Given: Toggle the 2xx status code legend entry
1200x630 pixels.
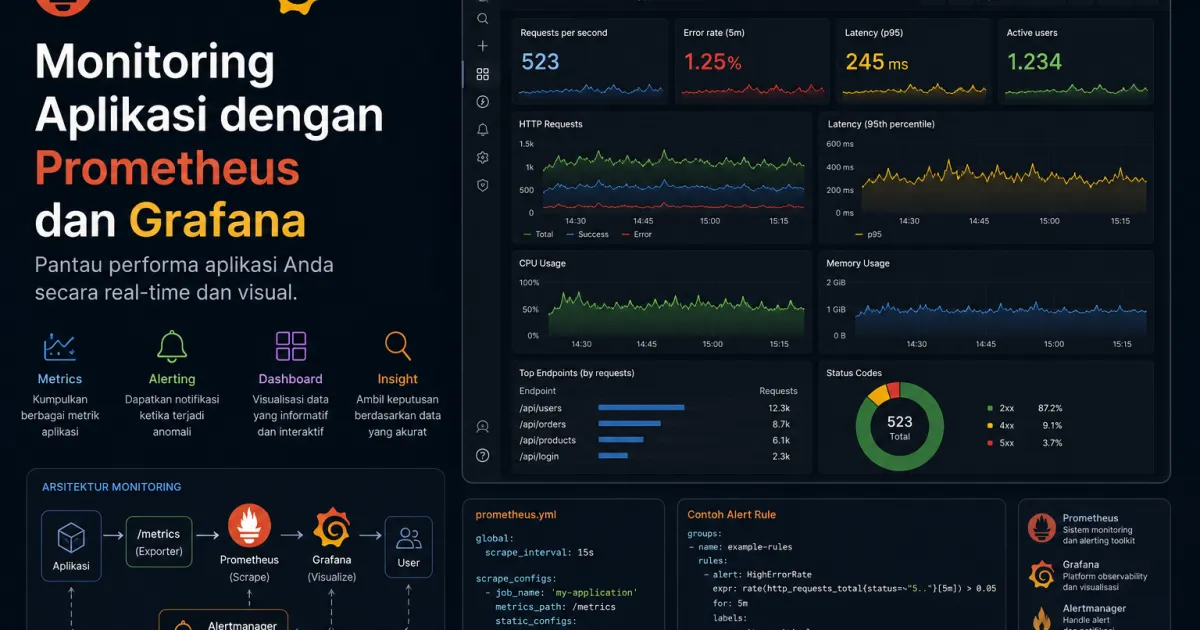Looking at the screenshot, I should 1000,408.
